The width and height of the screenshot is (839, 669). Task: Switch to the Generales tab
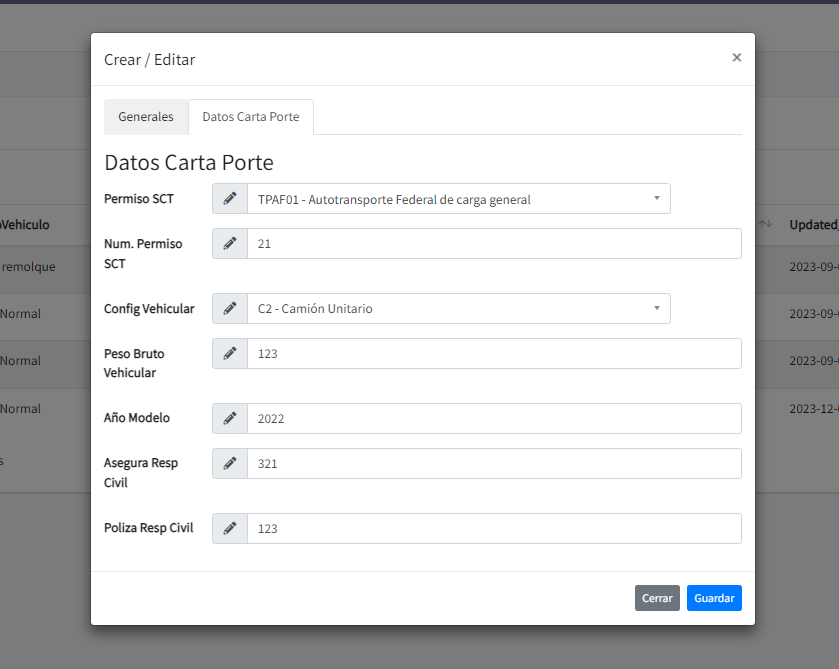click(x=146, y=117)
